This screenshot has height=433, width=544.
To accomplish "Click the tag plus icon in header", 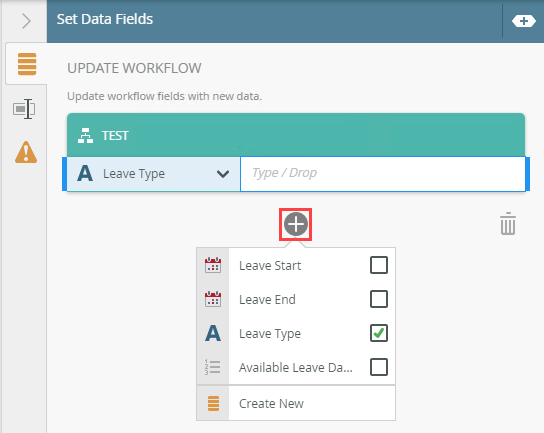I will pos(524,21).
